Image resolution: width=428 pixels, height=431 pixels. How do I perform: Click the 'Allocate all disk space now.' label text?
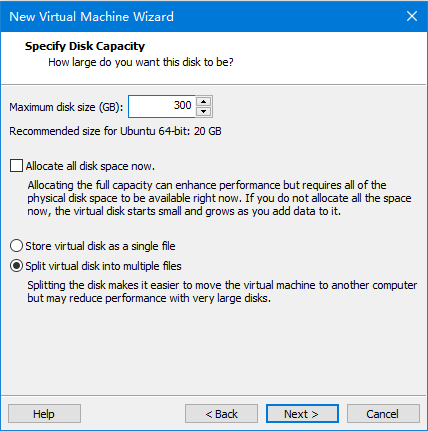click(x=90, y=166)
